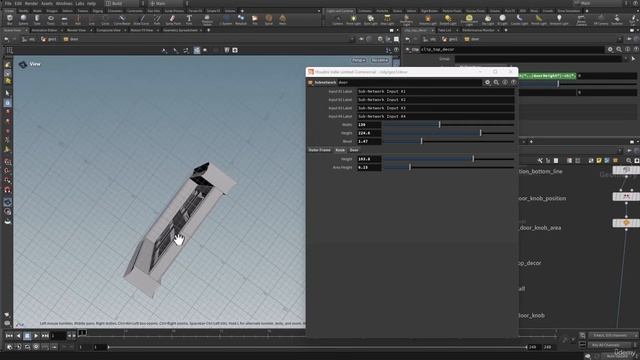Jump to first frame of timeline

(x=9, y=336)
